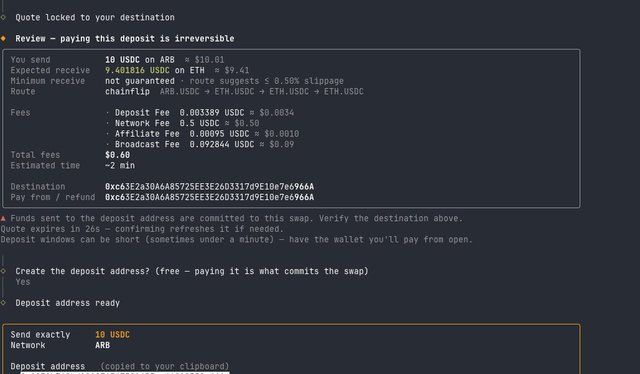Click the Estimated time ~2 min value
The width and height of the screenshot is (640, 374).
pyautogui.click(x=120, y=166)
